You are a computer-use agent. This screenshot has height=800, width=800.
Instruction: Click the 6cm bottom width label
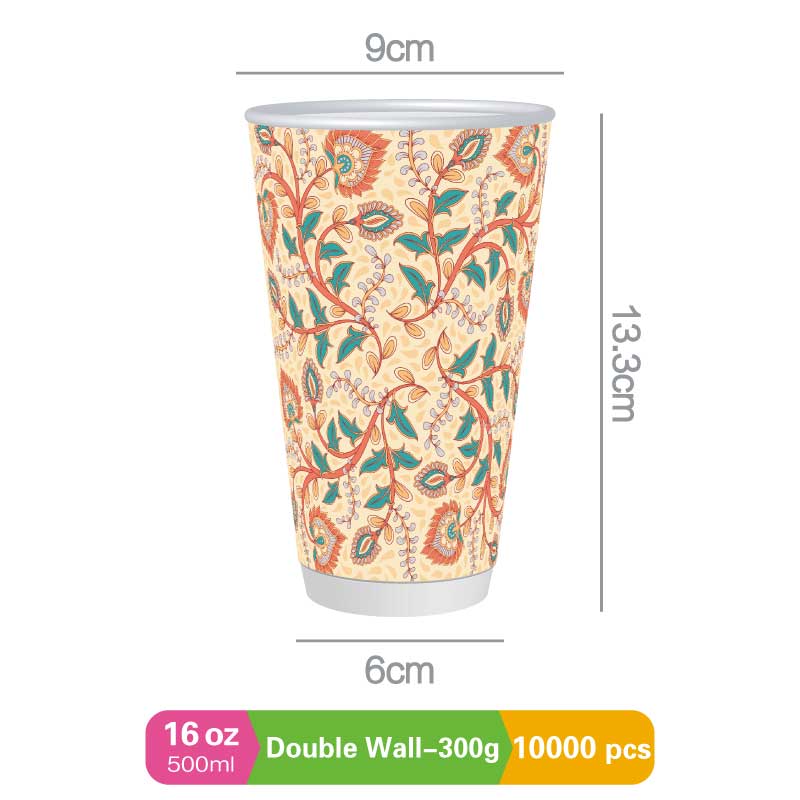pos(399,670)
